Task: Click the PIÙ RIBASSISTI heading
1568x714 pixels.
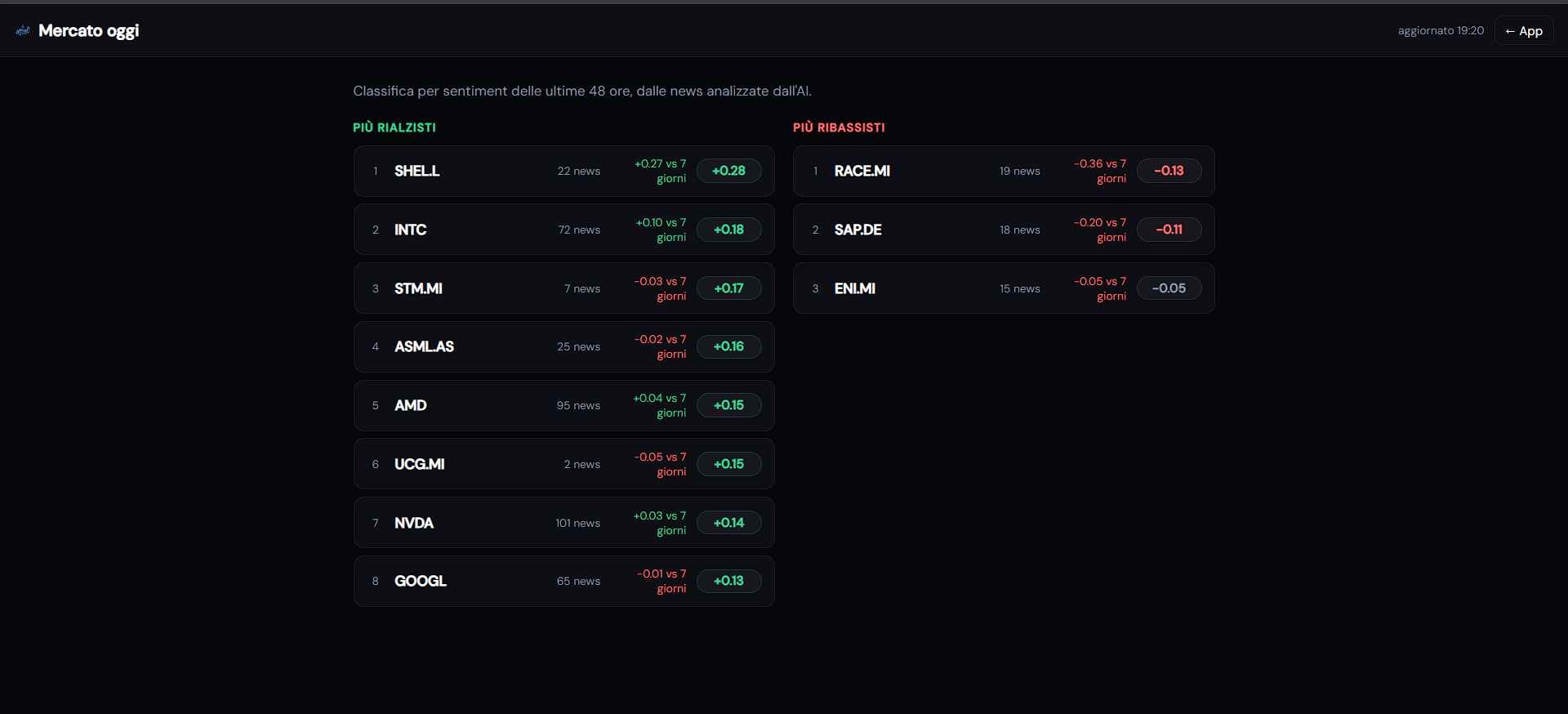Action: [x=839, y=127]
